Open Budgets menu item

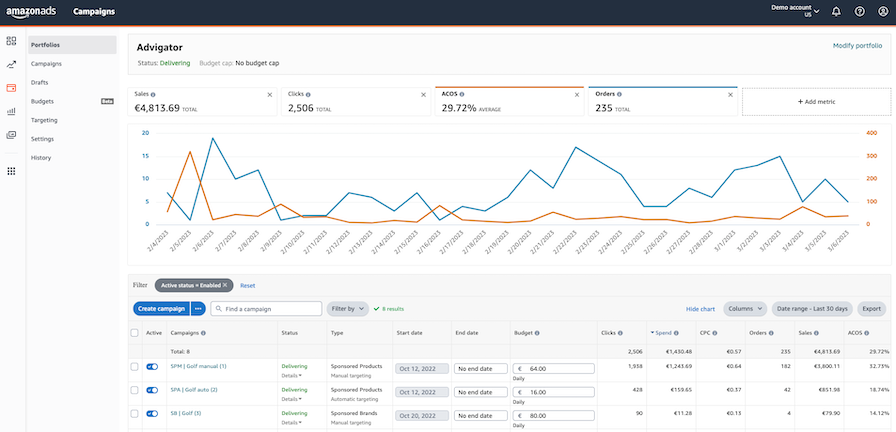click(43, 101)
